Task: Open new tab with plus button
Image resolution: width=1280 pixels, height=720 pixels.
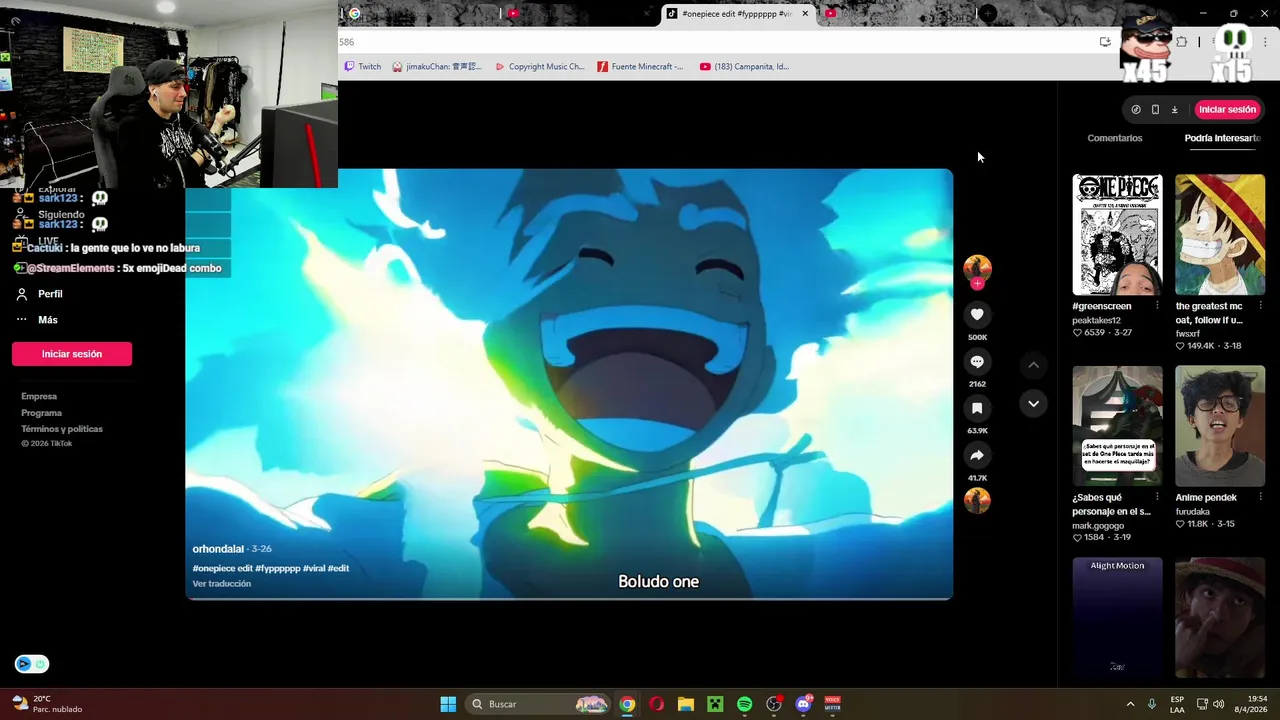Action: click(x=988, y=13)
